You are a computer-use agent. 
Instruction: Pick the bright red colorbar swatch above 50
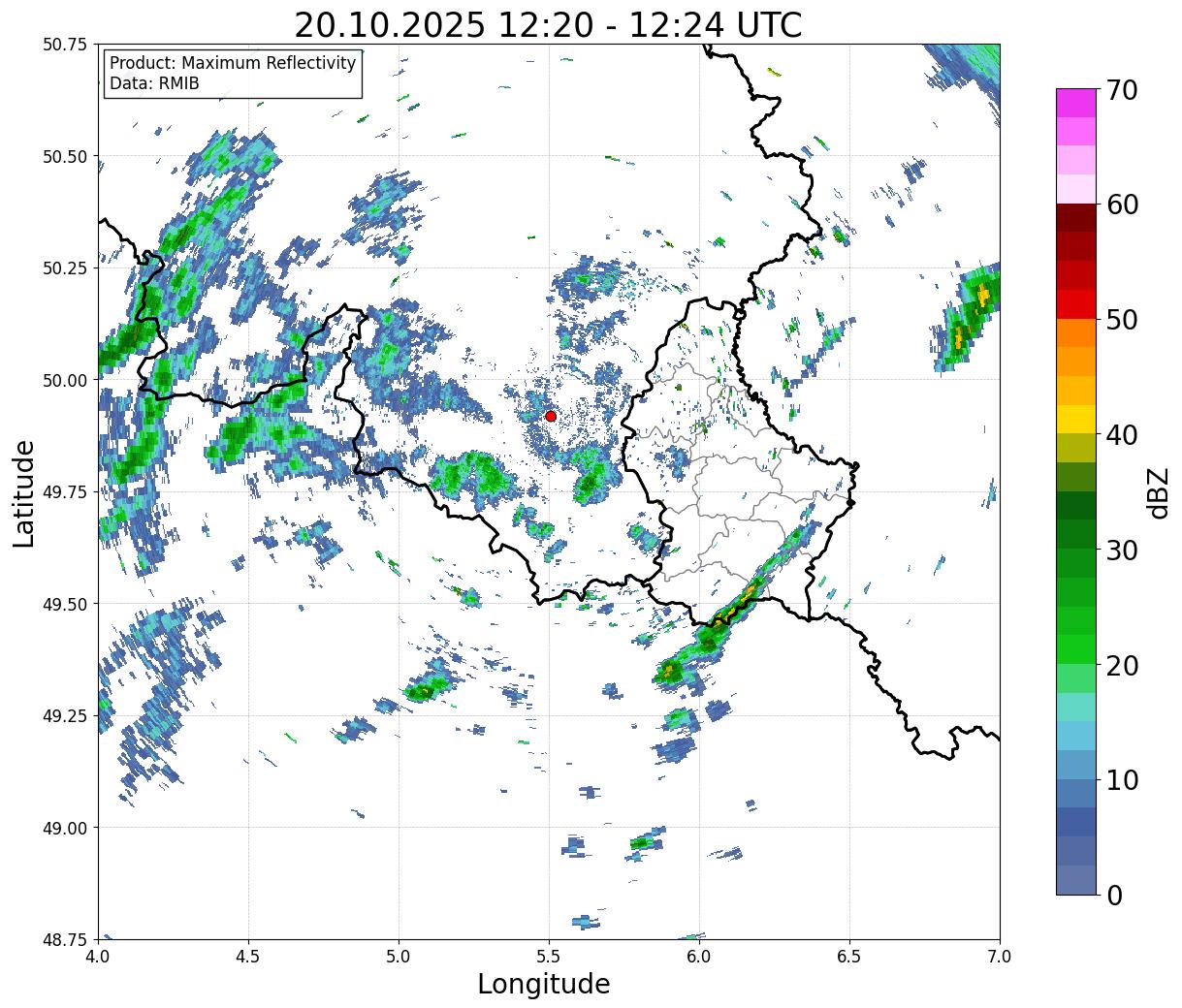(x=1076, y=304)
